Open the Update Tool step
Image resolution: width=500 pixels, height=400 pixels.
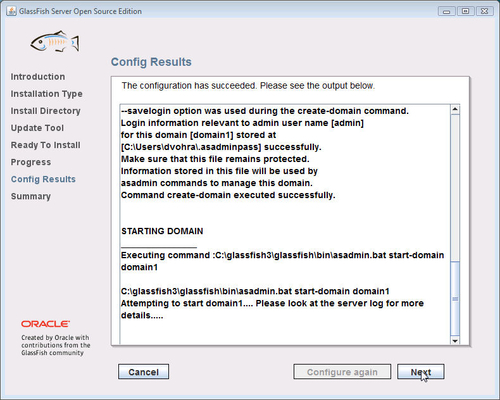tap(37, 128)
